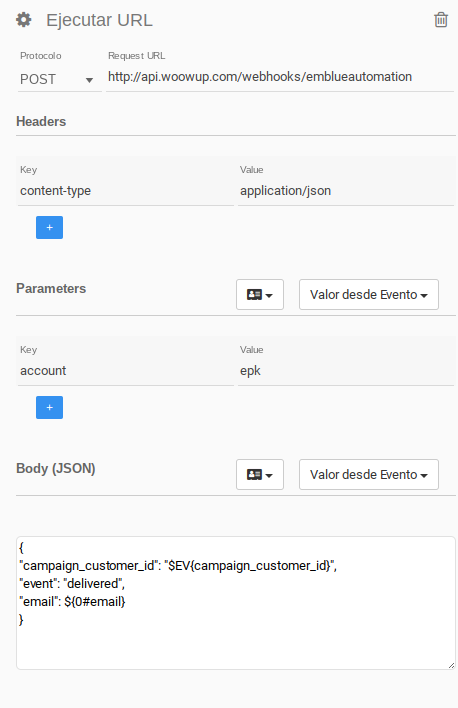458x708 pixels.
Task: Click the content-type header key field
Action: click(126, 191)
